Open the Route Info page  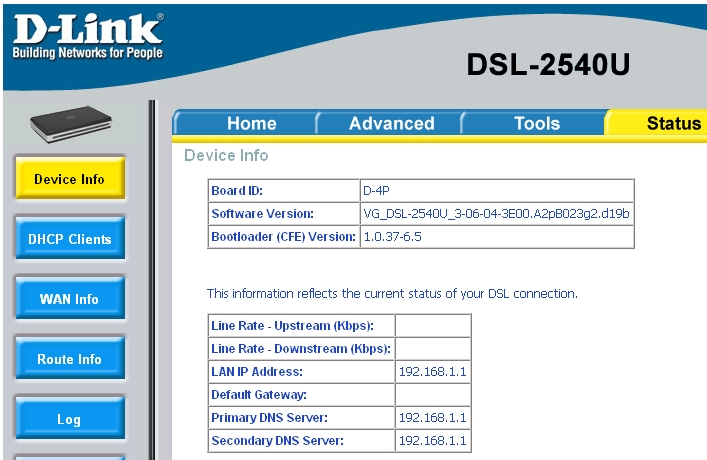[x=70, y=358]
